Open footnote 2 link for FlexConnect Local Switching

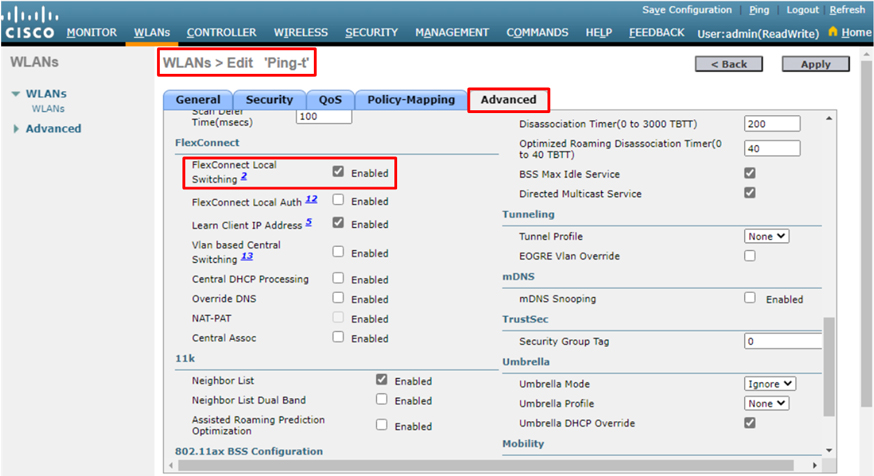point(244,176)
